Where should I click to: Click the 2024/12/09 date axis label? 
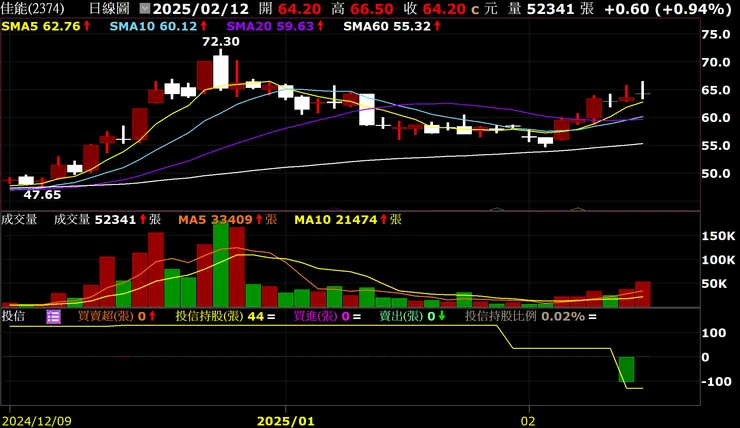click(x=36, y=421)
